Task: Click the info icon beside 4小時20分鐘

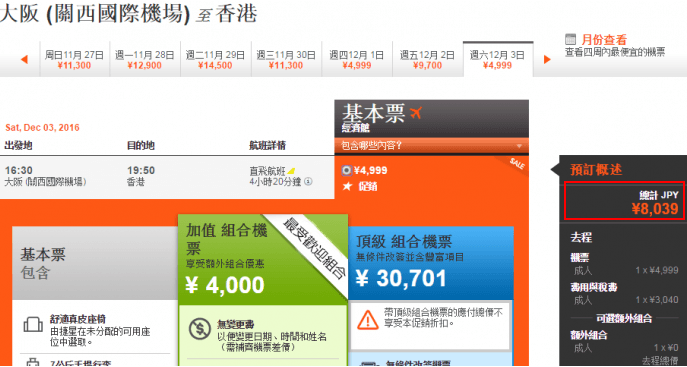Action: coord(308,182)
